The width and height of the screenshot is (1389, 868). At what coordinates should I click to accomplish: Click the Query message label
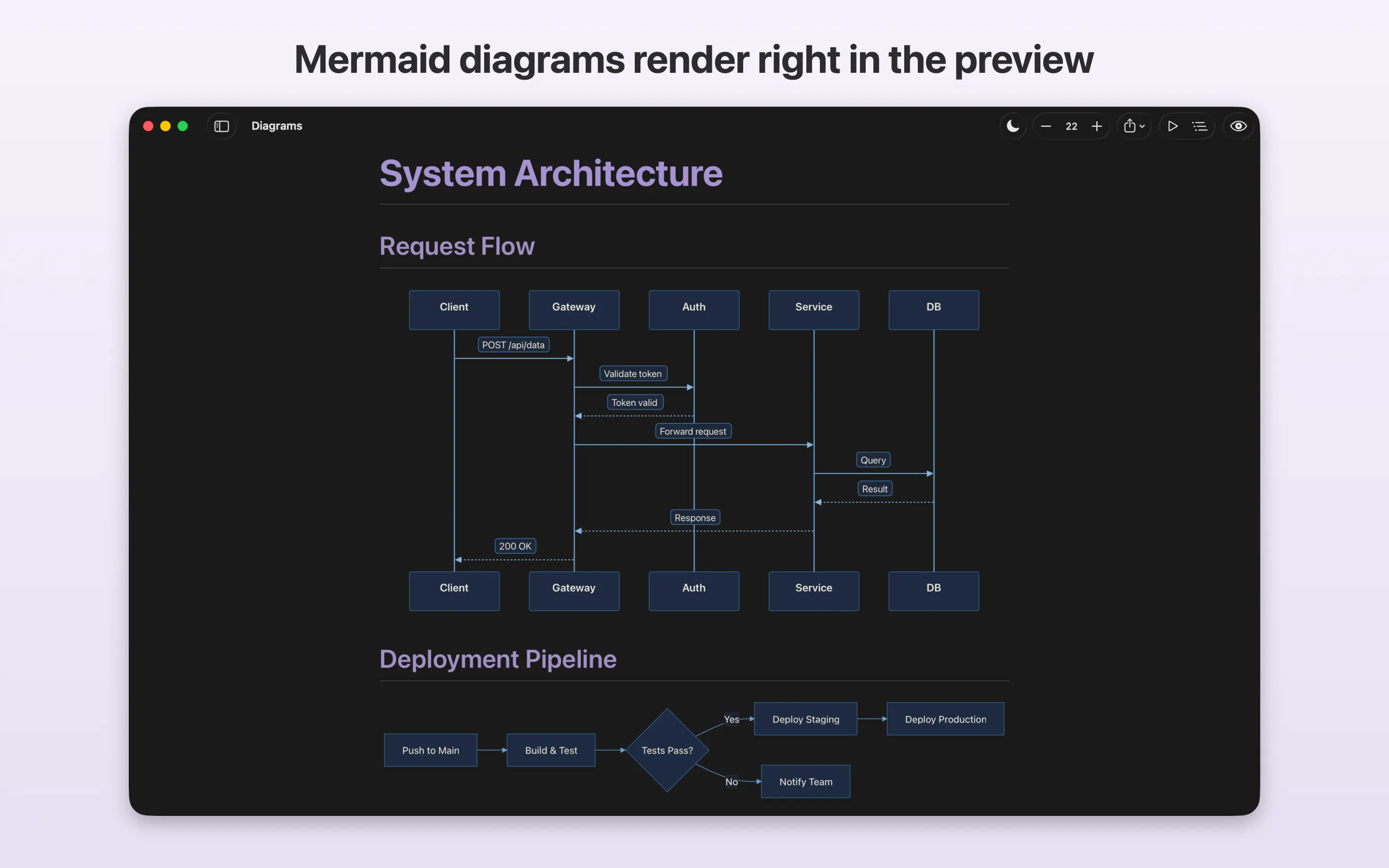pos(873,460)
